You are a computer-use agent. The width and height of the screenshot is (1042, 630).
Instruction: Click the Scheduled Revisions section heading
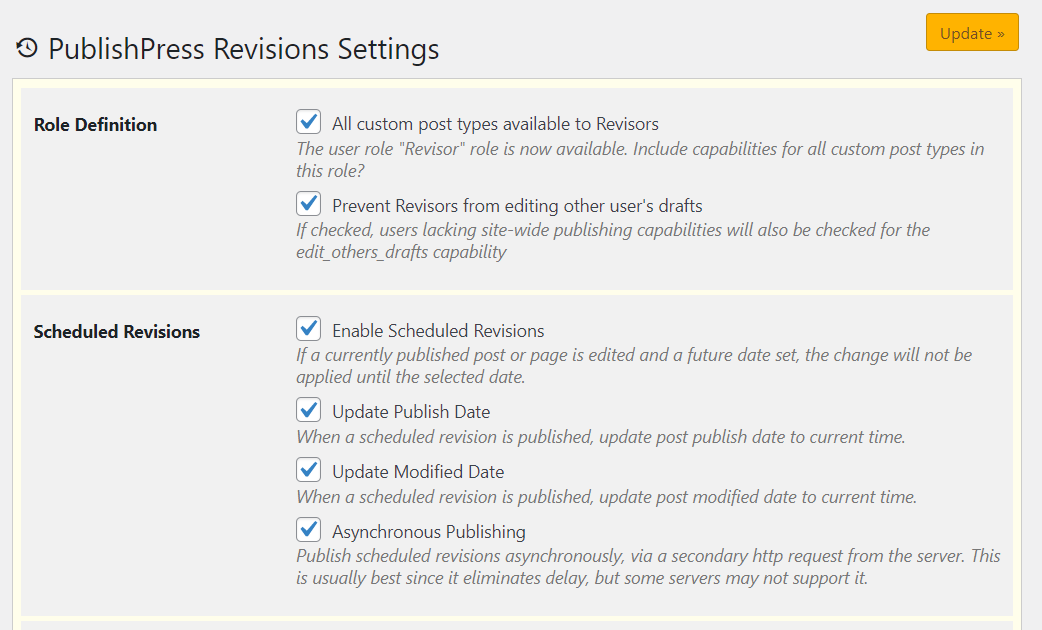pyautogui.click(x=116, y=332)
